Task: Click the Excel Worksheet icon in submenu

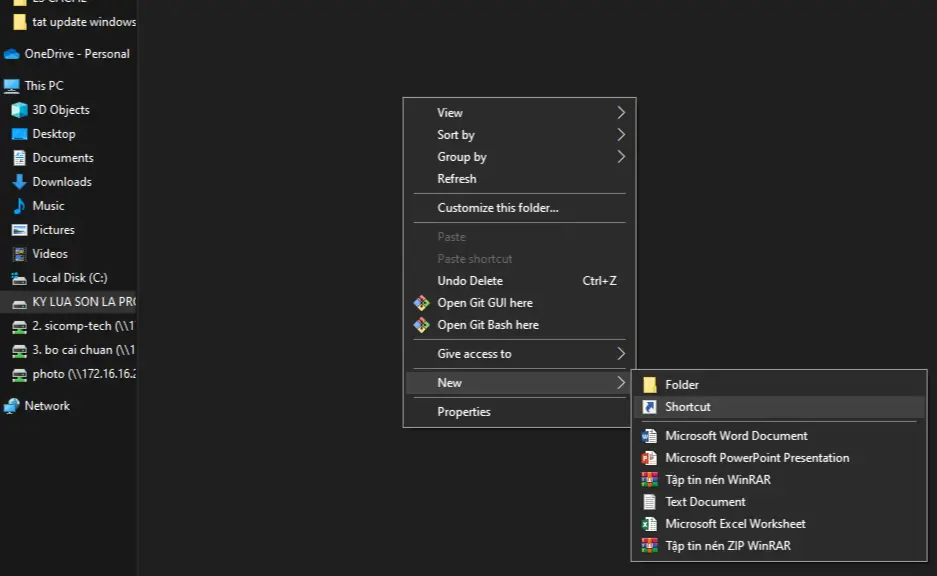Action: [650, 524]
